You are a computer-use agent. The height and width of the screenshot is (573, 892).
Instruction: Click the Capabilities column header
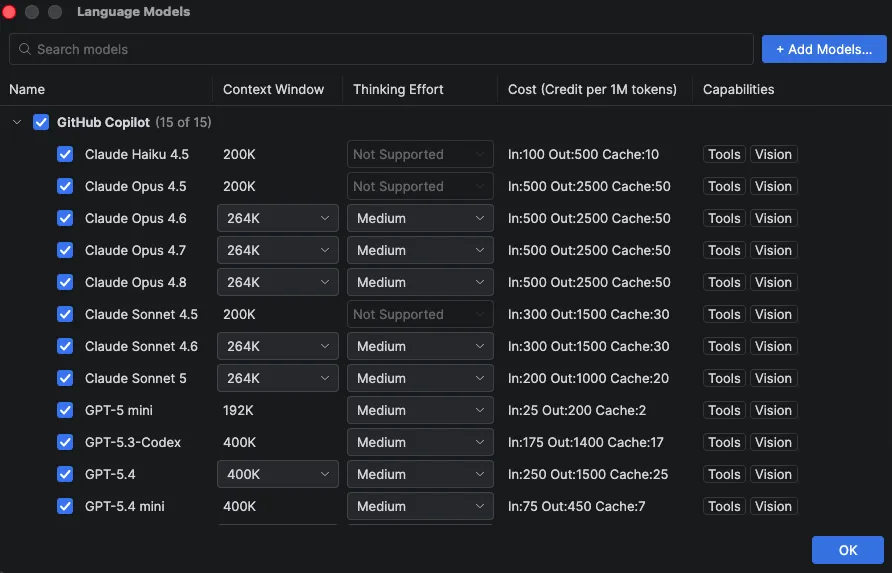tap(738, 89)
